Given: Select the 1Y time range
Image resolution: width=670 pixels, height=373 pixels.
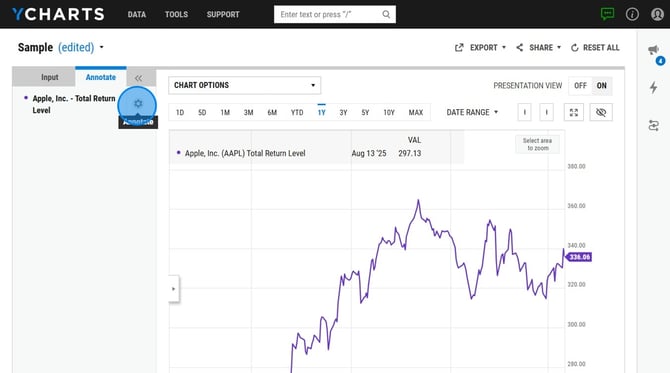Looking at the screenshot, I should pyautogui.click(x=321, y=112).
